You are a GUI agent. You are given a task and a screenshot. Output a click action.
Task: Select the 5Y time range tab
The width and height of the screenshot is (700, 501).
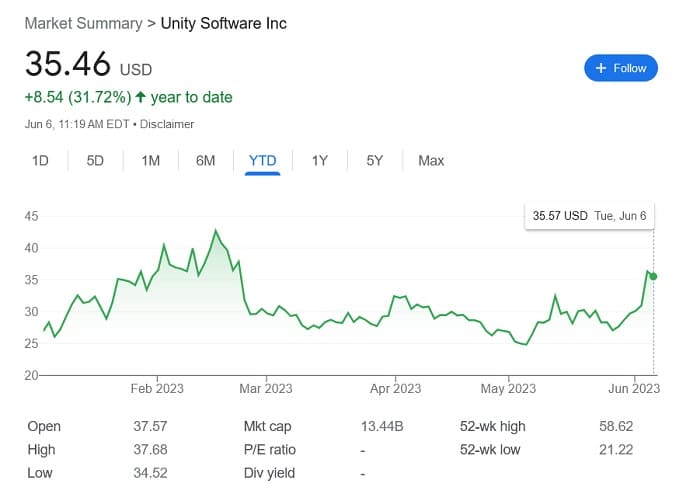point(375,160)
